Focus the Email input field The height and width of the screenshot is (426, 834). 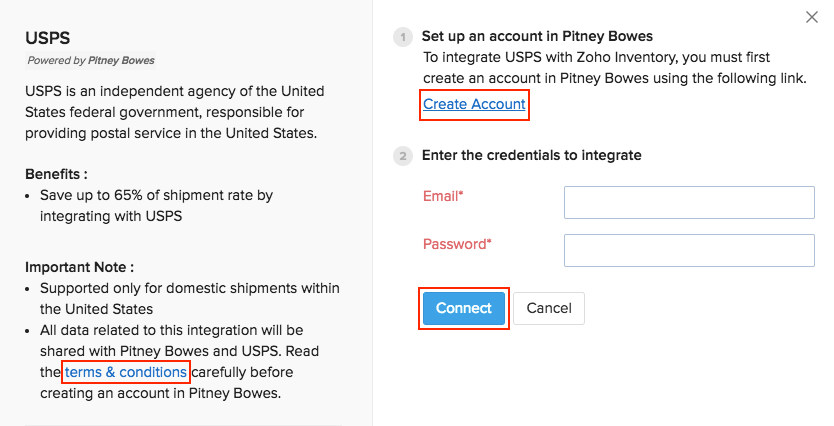(689, 202)
